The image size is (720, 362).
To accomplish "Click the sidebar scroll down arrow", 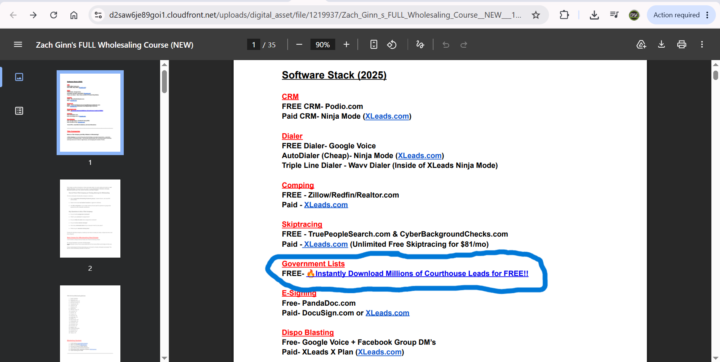I will tap(164, 358).
